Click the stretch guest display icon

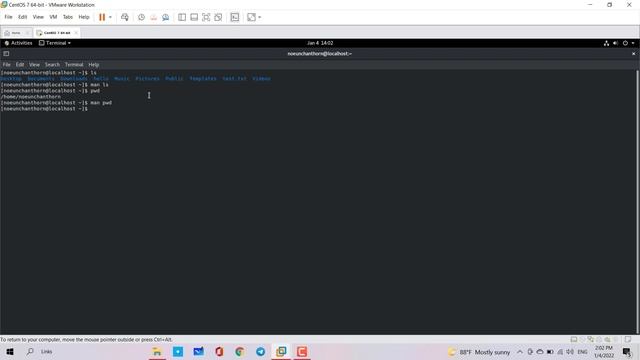[x=251, y=17]
